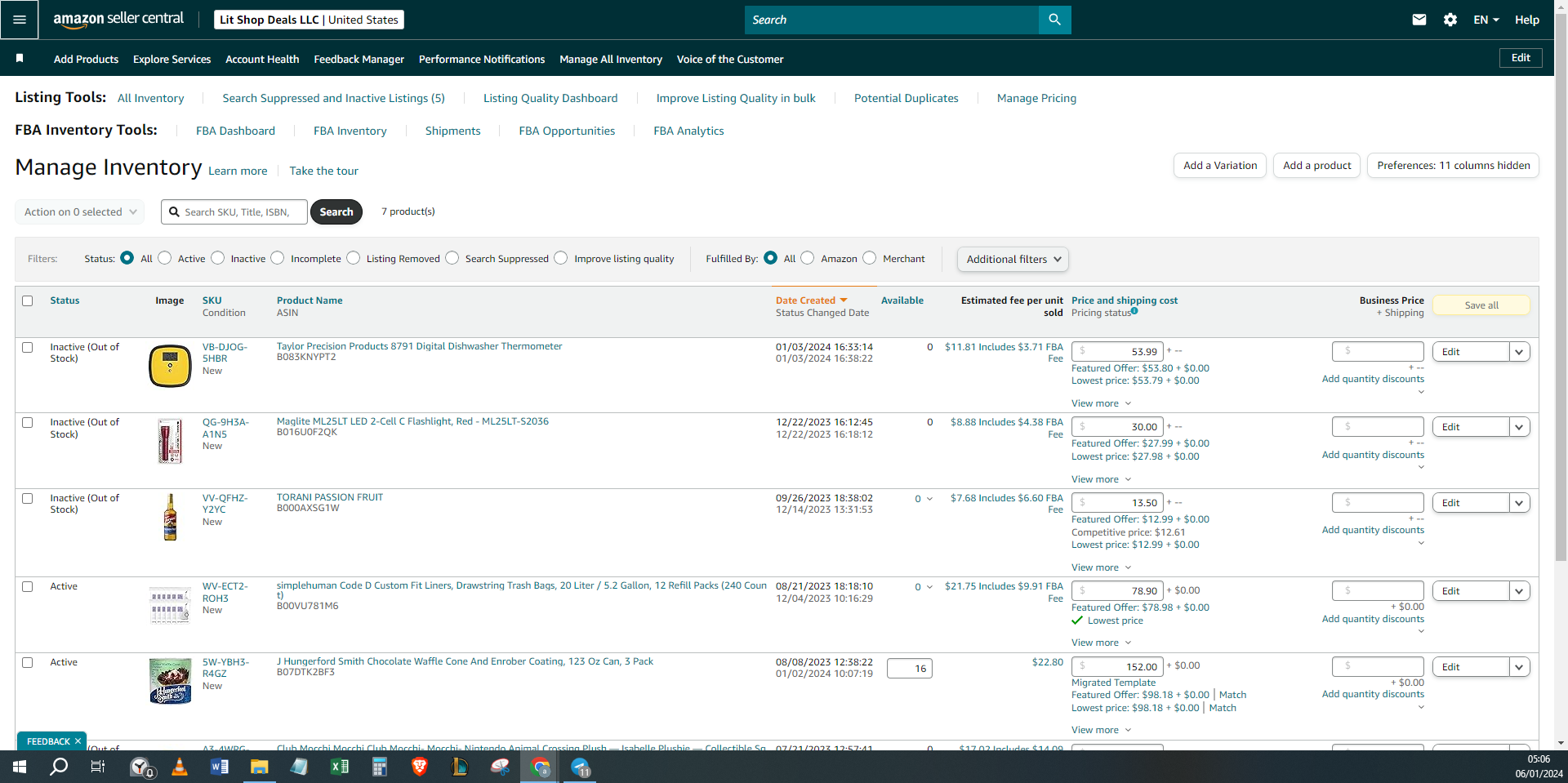Launch VLC media player from the taskbar
The image size is (1568, 783).
[180, 767]
